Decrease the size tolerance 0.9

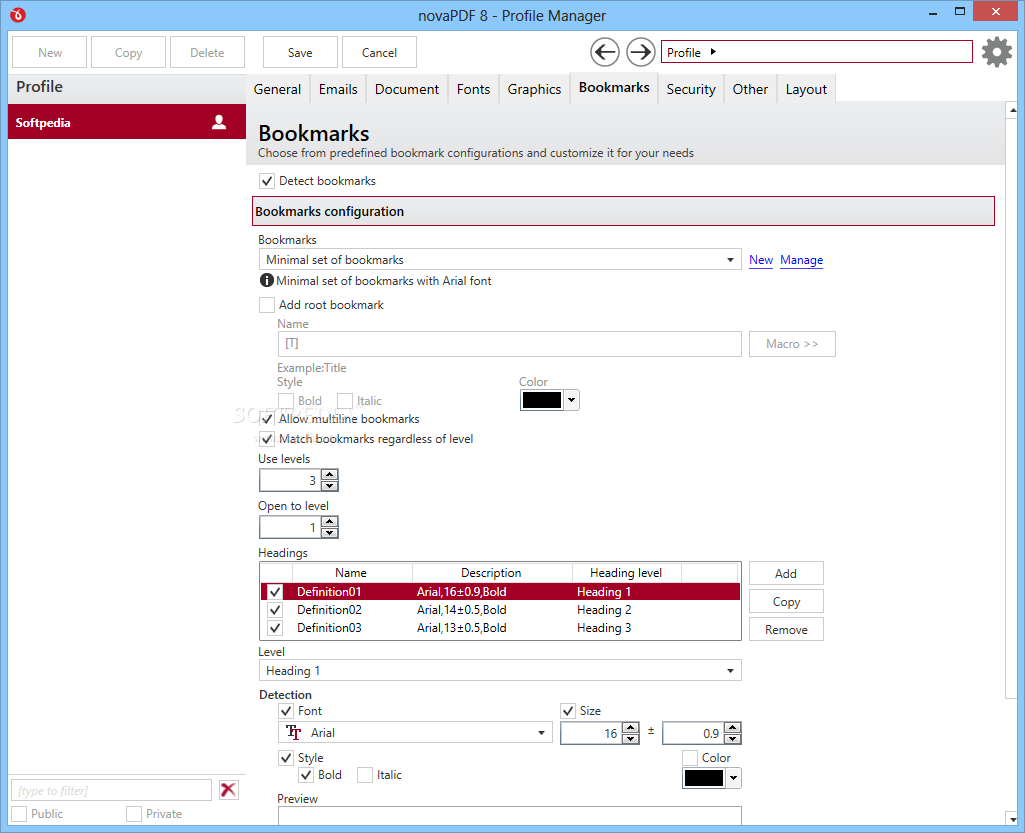pos(733,739)
